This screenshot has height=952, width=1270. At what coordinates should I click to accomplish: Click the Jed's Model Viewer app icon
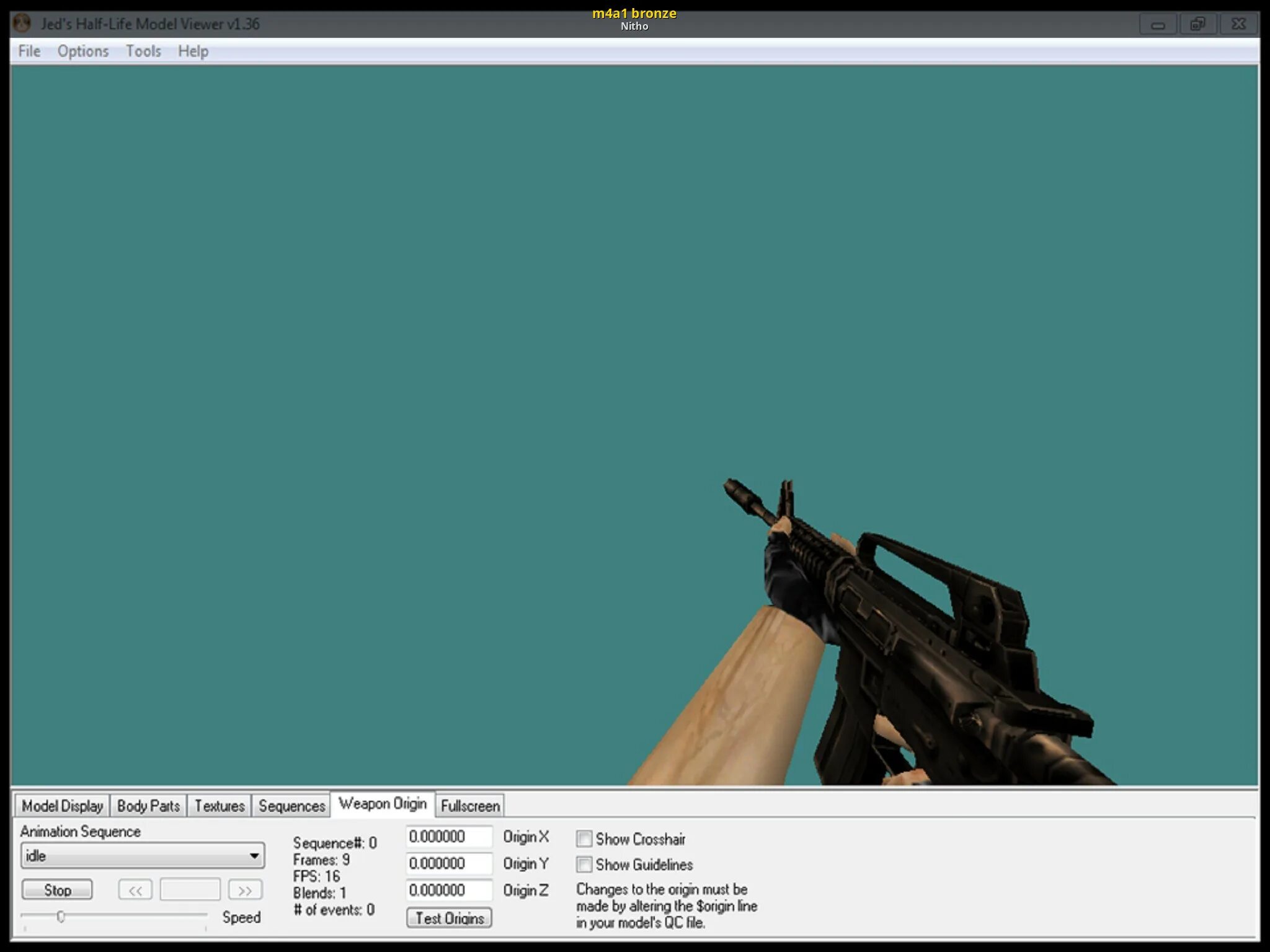22,24
